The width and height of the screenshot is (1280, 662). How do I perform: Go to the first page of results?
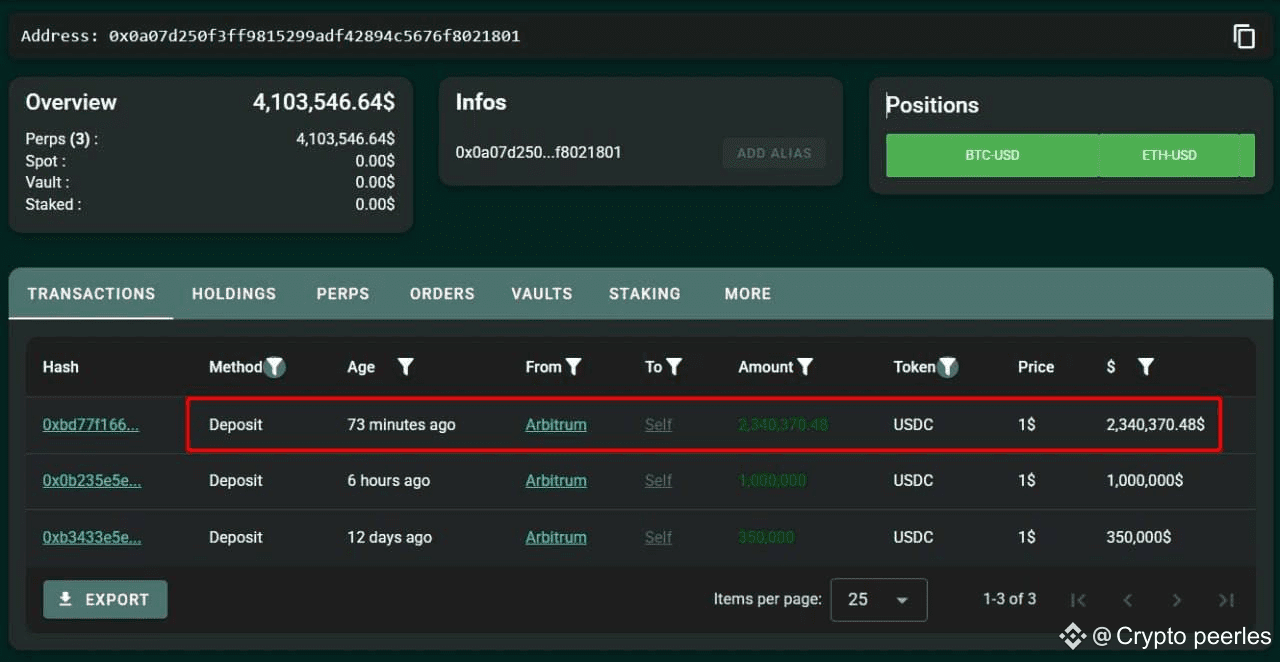tap(1078, 600)
